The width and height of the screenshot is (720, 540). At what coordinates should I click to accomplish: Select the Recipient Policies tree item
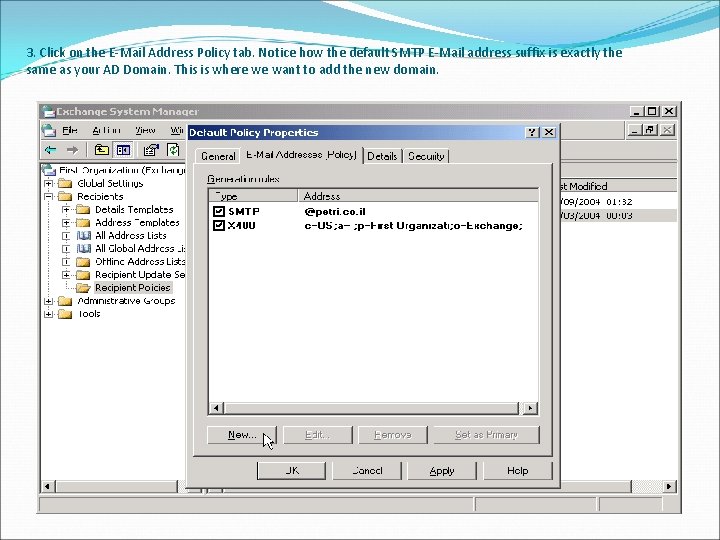(133, 288)
